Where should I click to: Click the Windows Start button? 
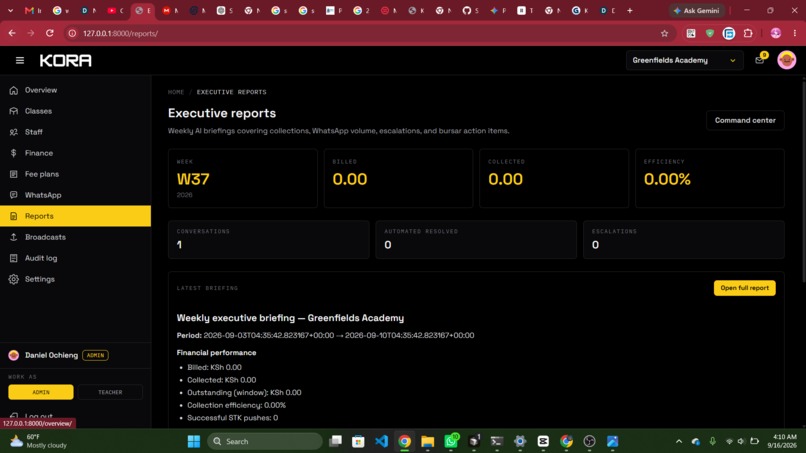[x=194, y=441]
